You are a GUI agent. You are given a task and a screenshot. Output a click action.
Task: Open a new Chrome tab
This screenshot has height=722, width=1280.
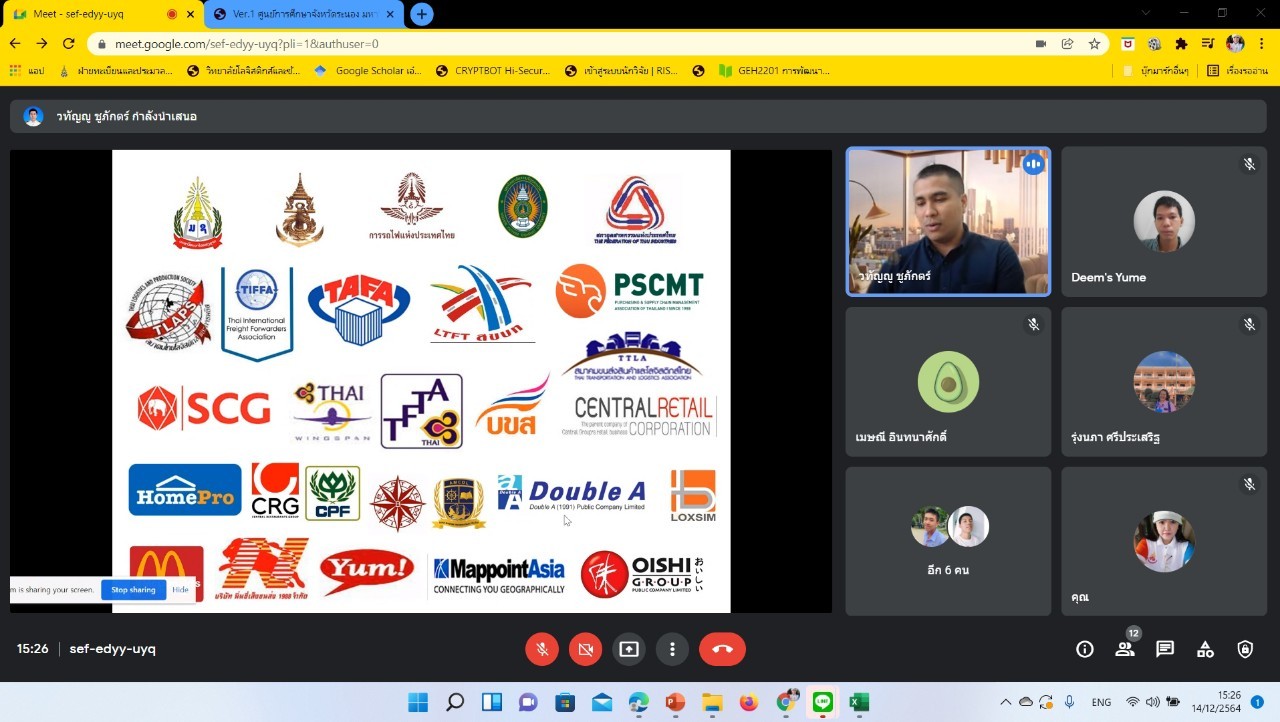click(422, 14)
